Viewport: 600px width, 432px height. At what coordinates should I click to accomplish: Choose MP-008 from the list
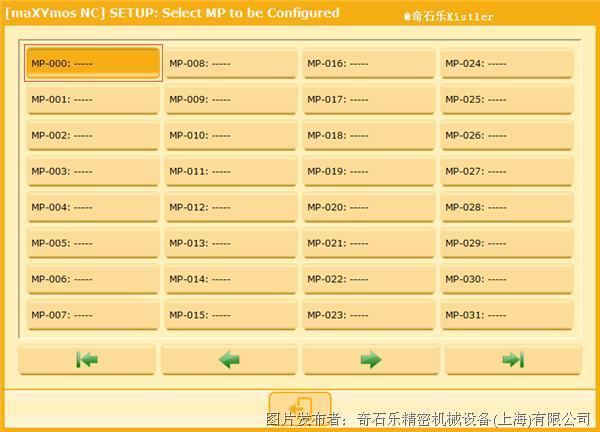(x=231, y=63)
